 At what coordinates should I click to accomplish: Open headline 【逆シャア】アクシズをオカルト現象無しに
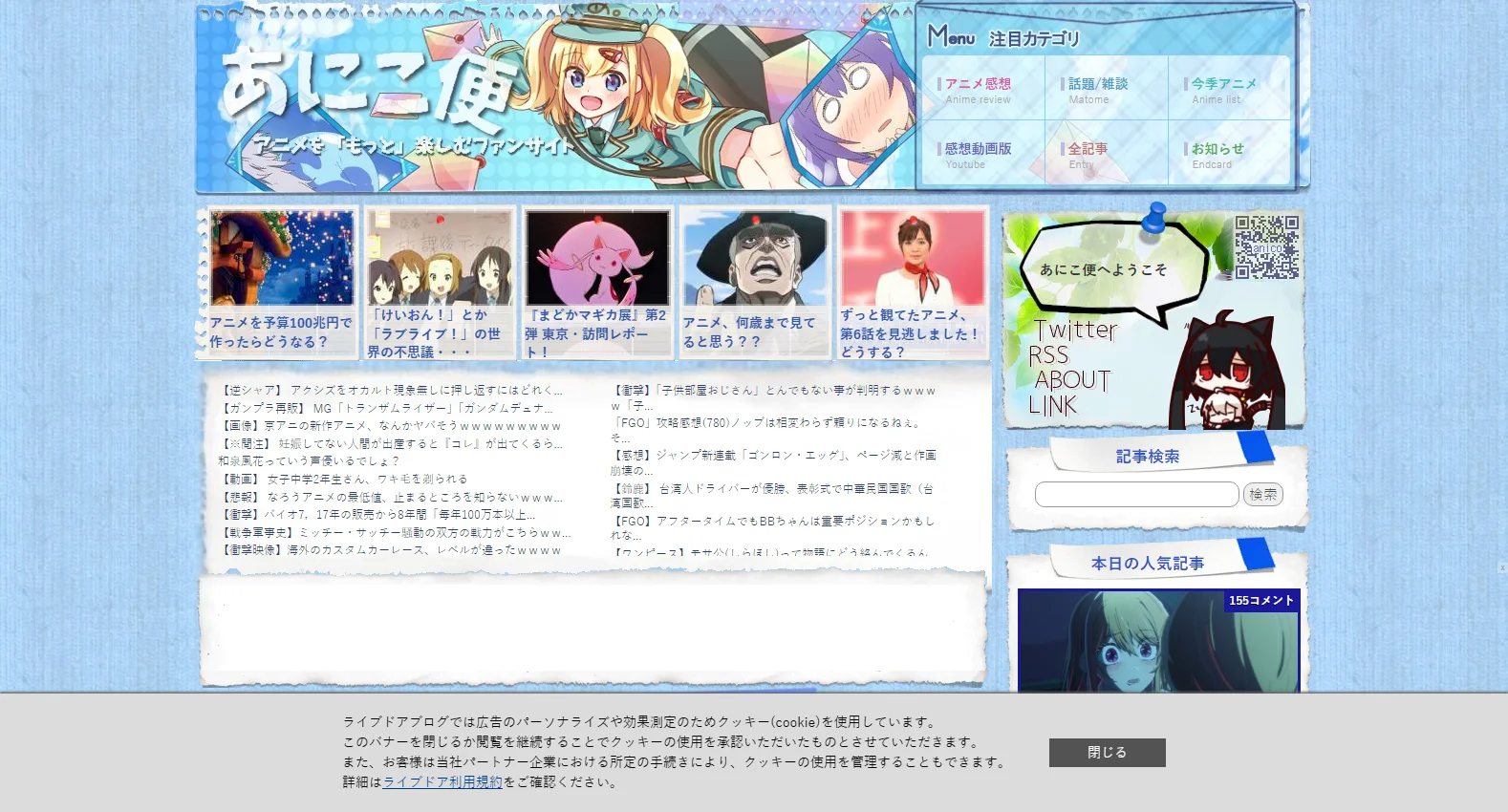392,390
